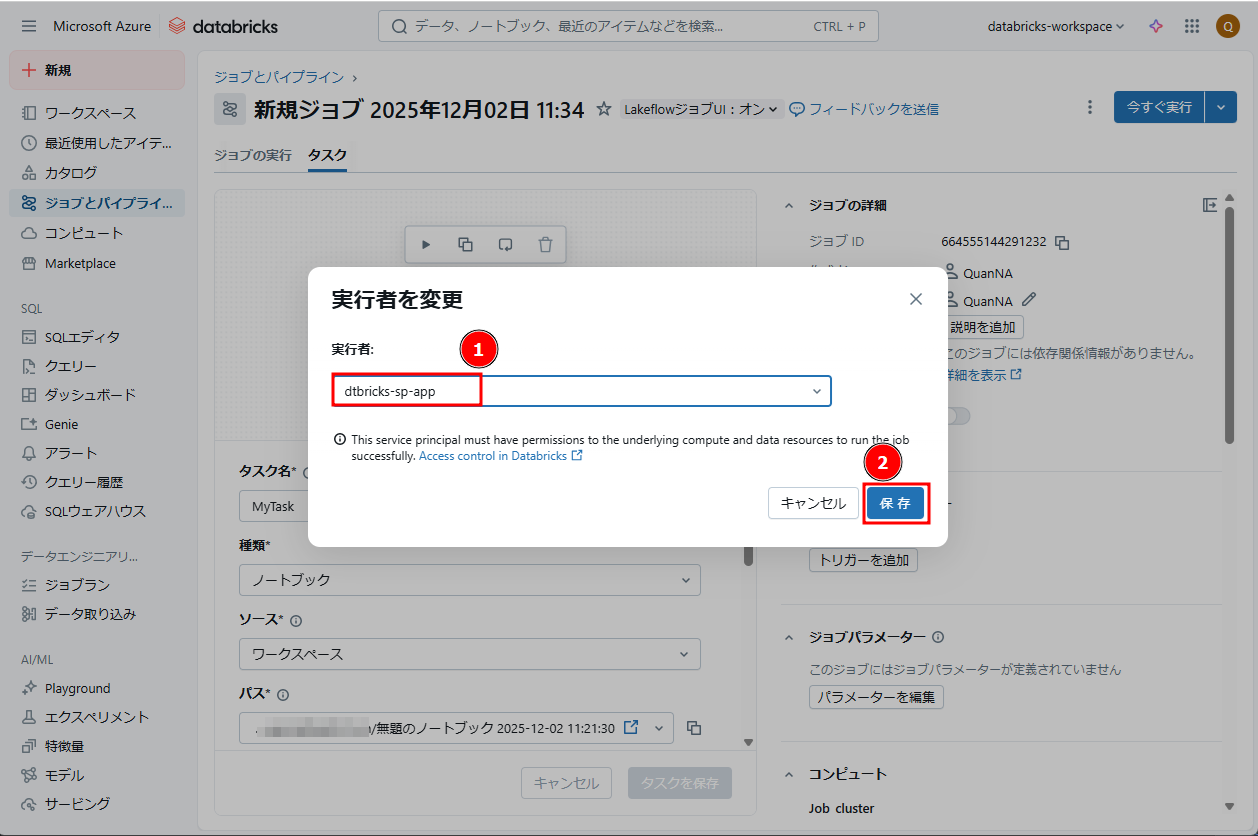The width and height of the screenshot is (1258, 836).
Task: Click the search box in header
Action: pos(627,26)
